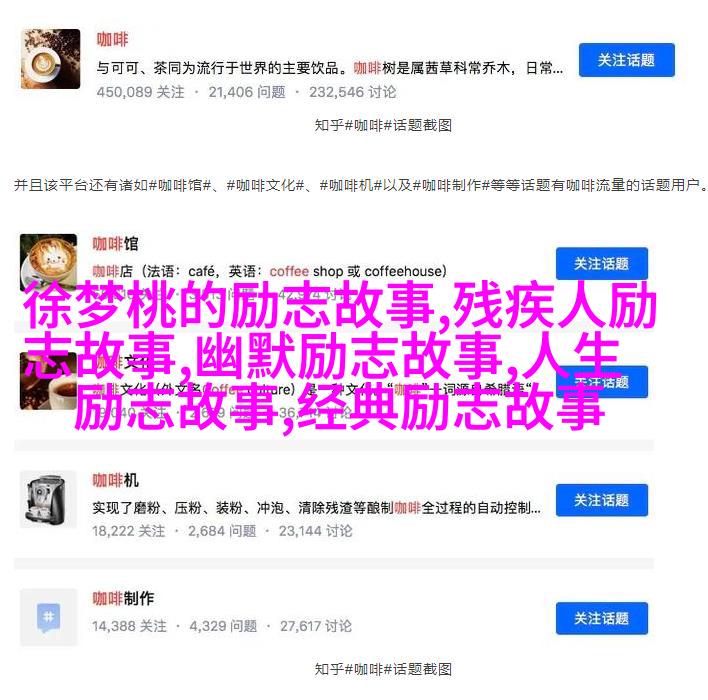Open the 咖啡机 topic title

click(x=115, y=480)
